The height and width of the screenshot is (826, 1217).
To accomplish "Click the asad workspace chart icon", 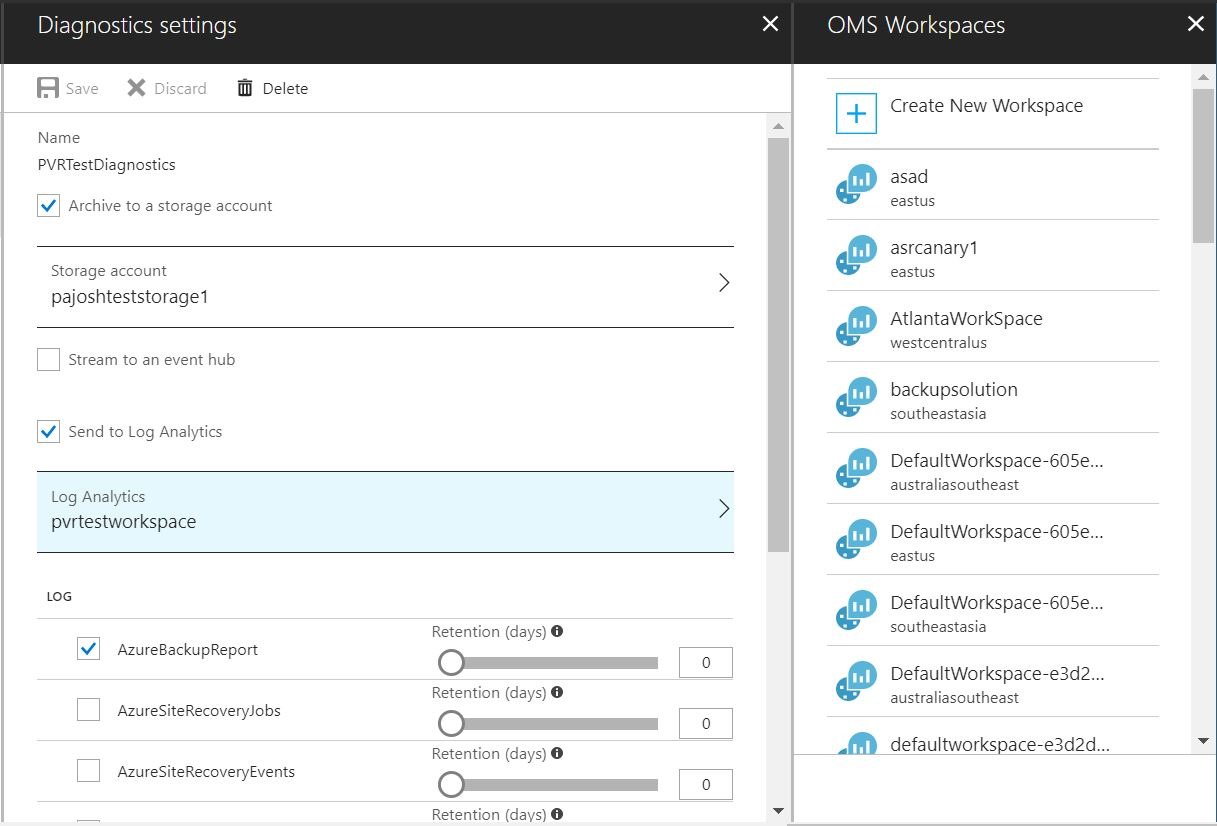I will (855, 184).
